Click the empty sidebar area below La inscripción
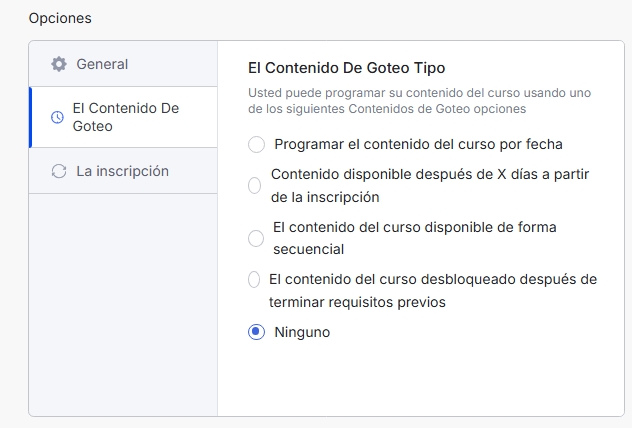 click(x=123, y=304)
